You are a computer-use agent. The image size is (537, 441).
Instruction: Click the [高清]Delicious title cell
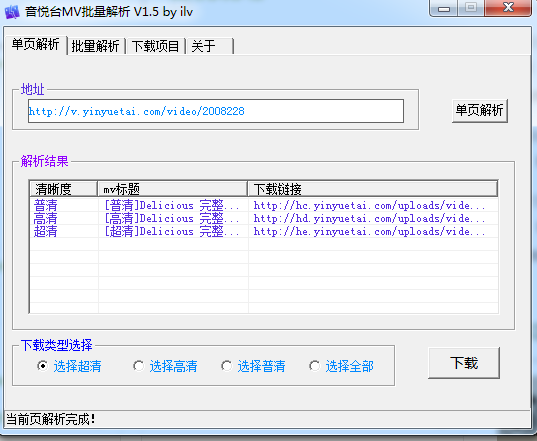tap(172, 218)
